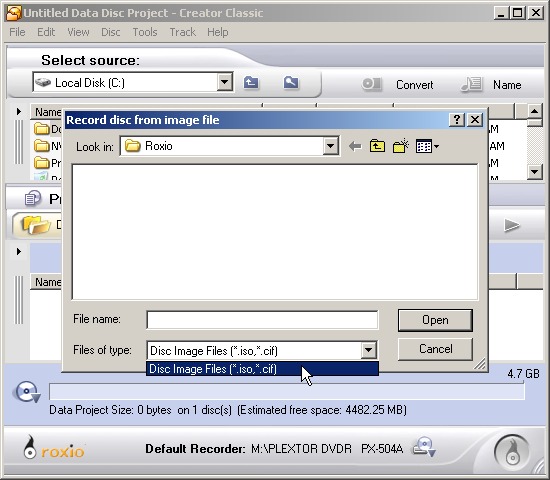Select Disc Image Files option in dropdown list
The image size is (550, 480).
262,369
